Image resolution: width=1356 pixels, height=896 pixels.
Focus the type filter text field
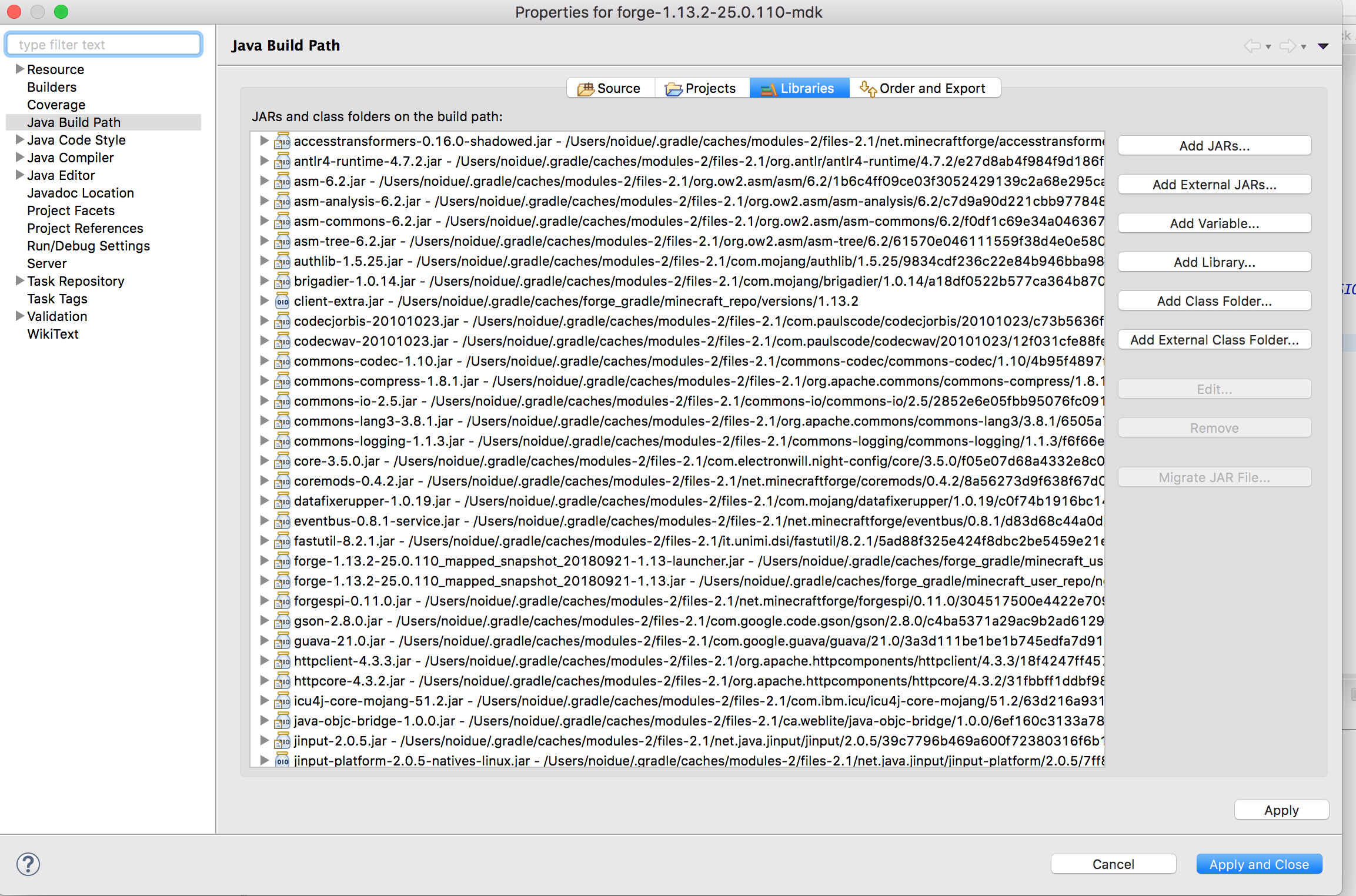(103, 45)
